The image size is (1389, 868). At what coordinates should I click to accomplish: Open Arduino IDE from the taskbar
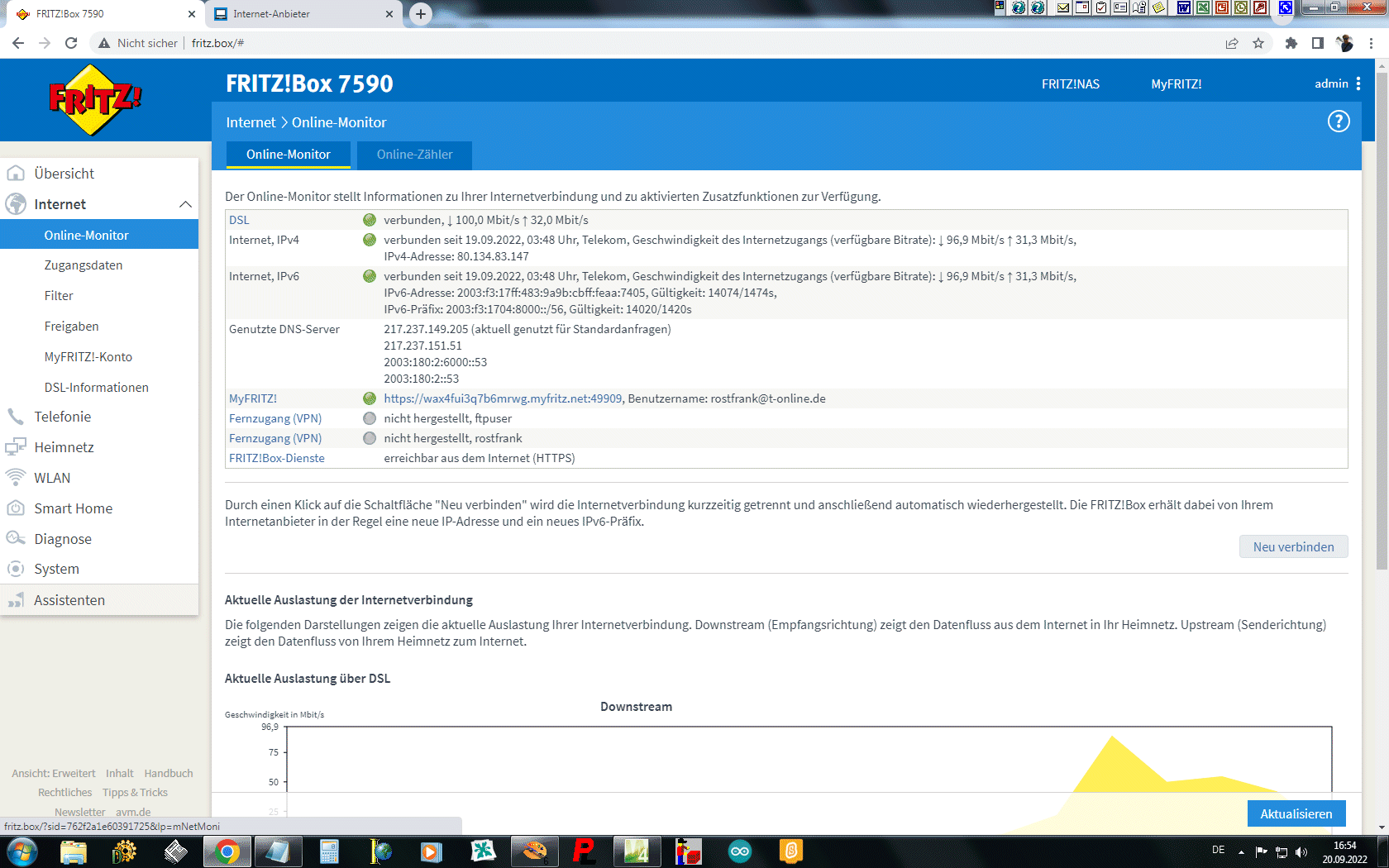point(740,851)
